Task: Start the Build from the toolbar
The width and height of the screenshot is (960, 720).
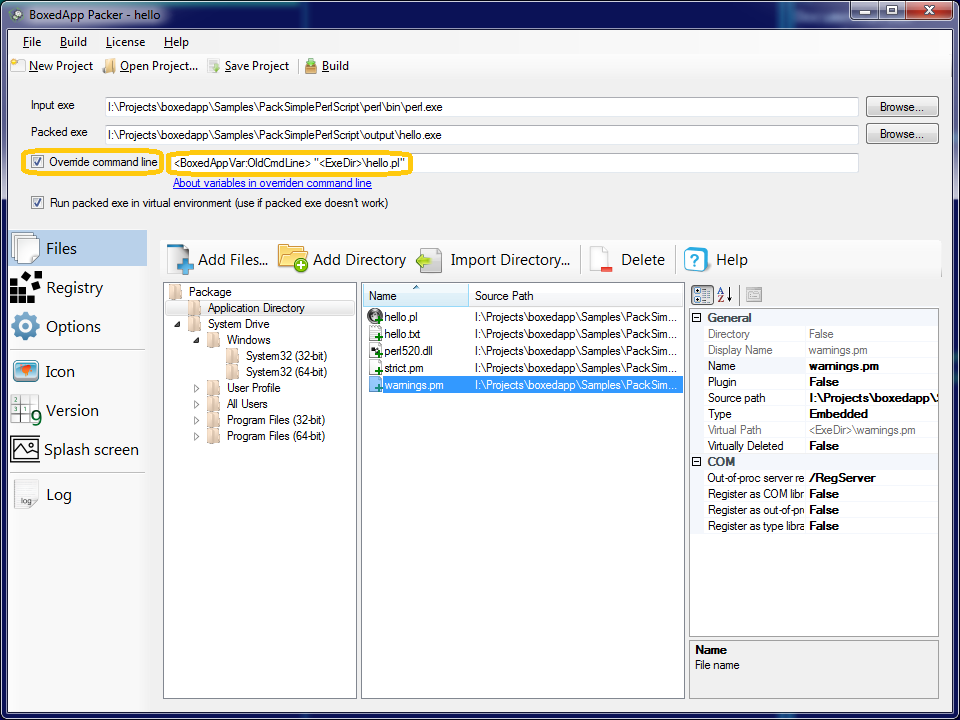Action: coord(327,65)
